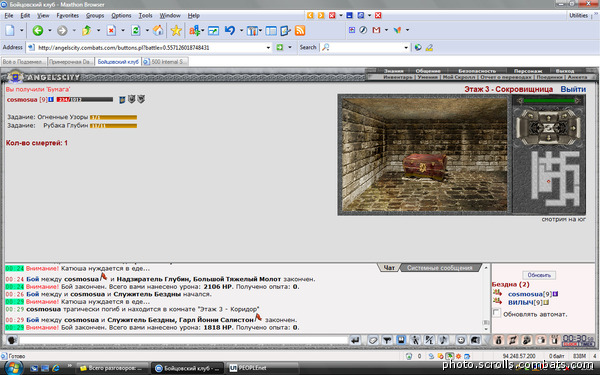The image size is (600, 375).
Task: Click in the chat message input field
Action: click(183, 340)
